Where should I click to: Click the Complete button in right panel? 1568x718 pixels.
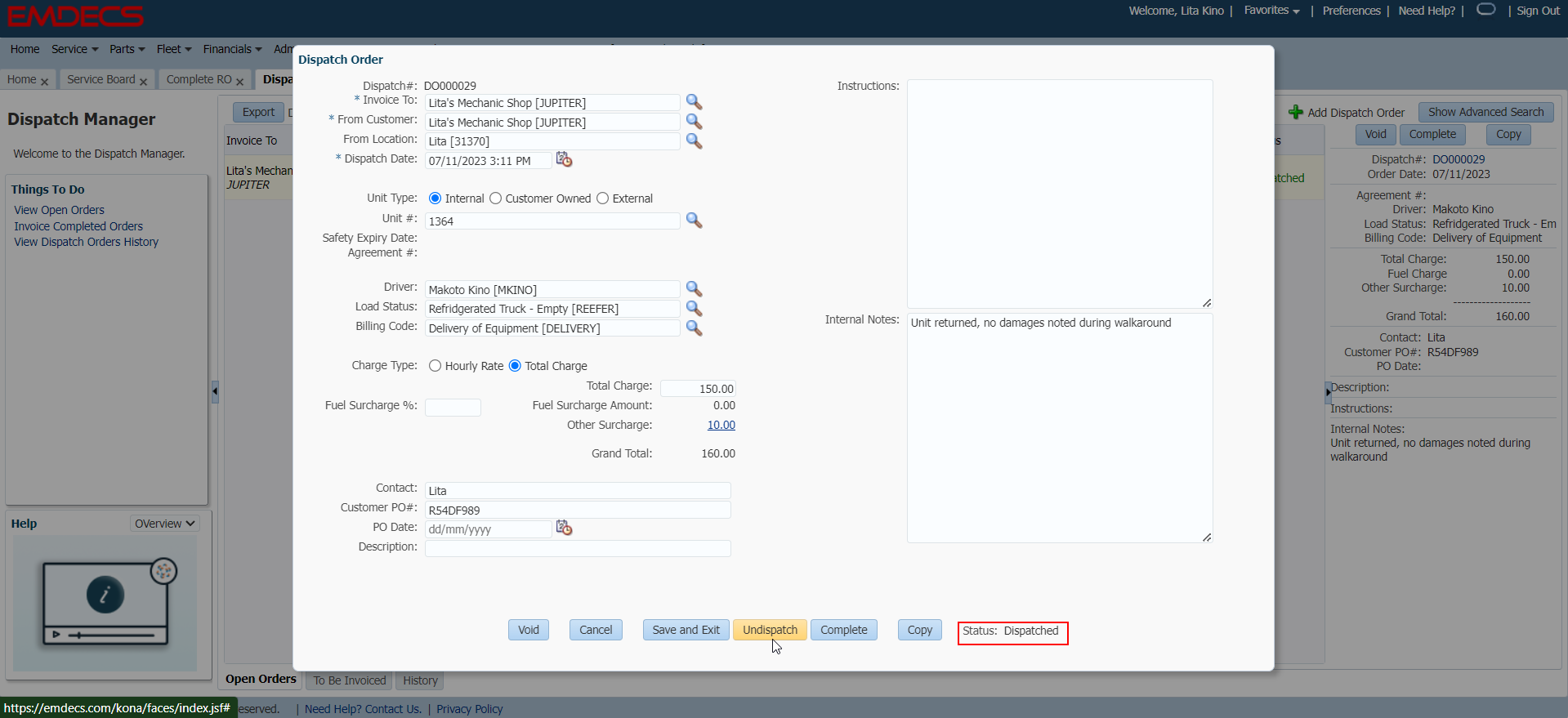click(x=1432, y=134)
